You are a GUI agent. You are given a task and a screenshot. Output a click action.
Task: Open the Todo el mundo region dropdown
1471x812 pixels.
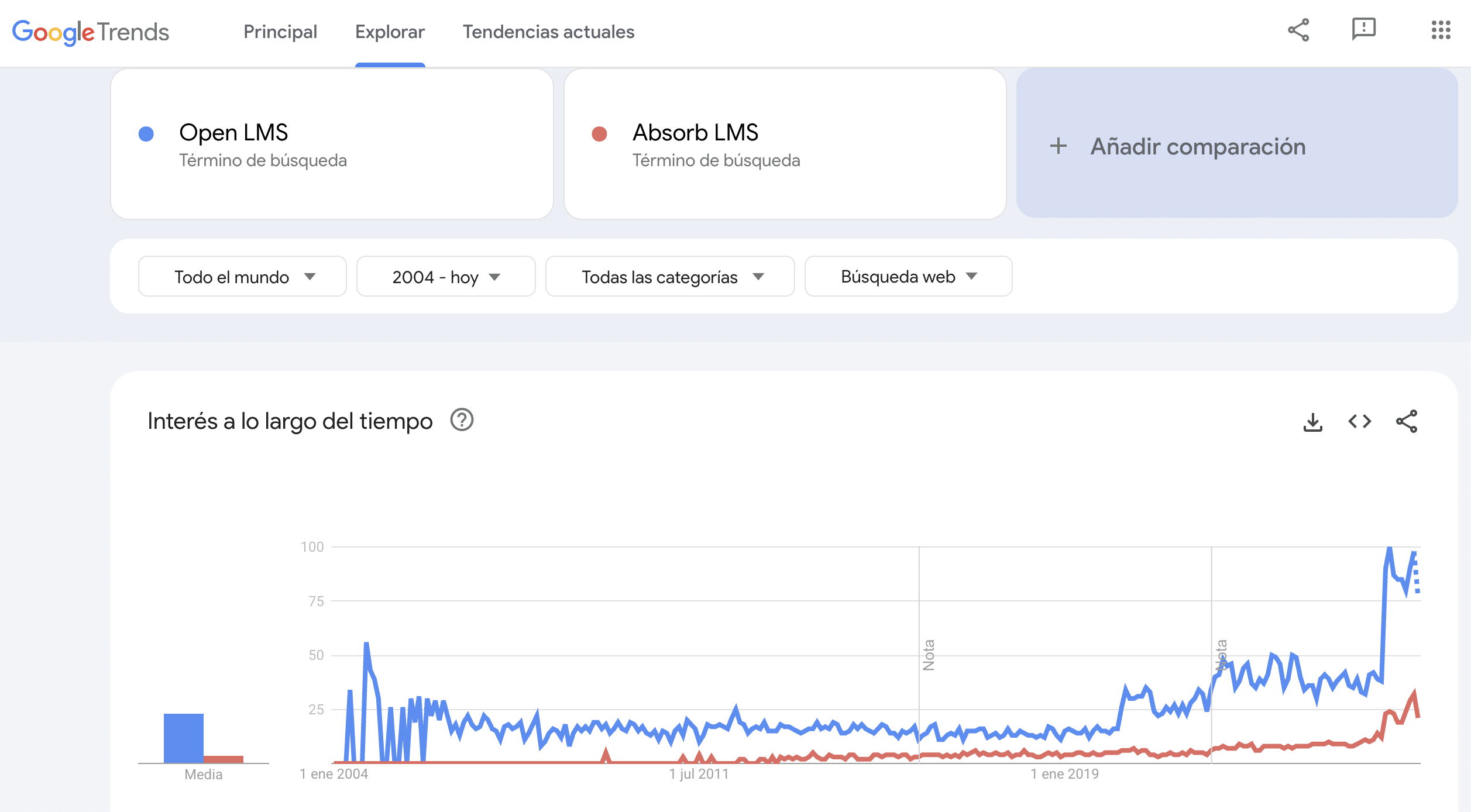(x=242, y=276)
